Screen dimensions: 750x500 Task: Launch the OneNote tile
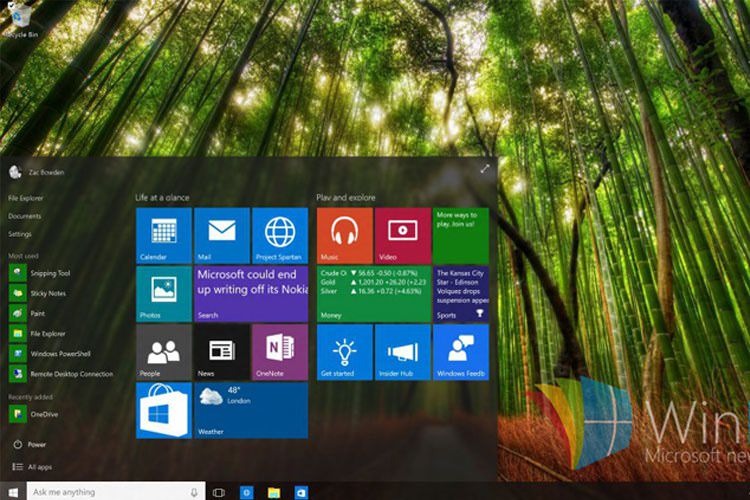point(280,352)
